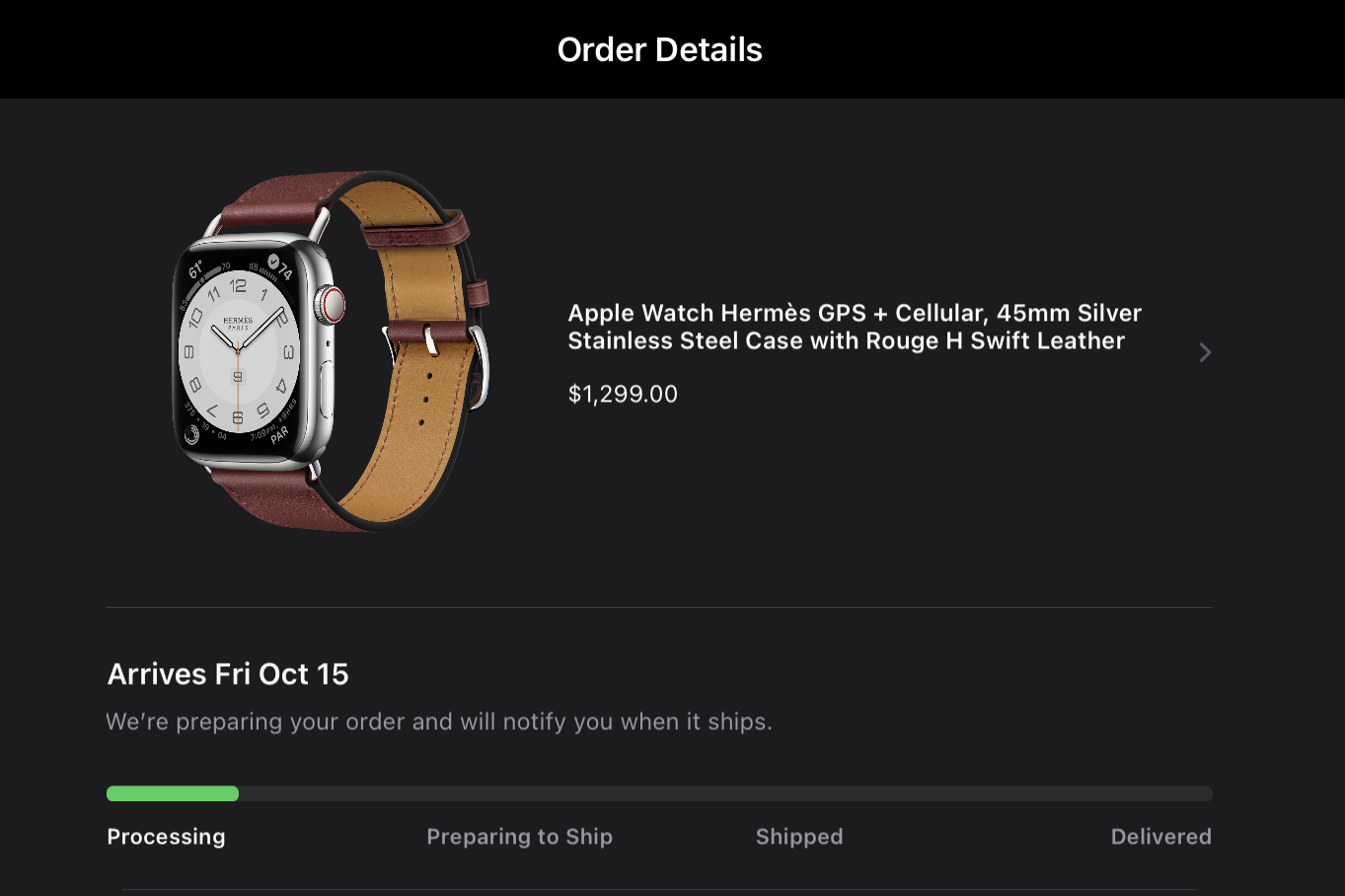Select the Delivered status step
Image resolution: width=1345 pixels, height=896 pixels.
(1160, 837)
